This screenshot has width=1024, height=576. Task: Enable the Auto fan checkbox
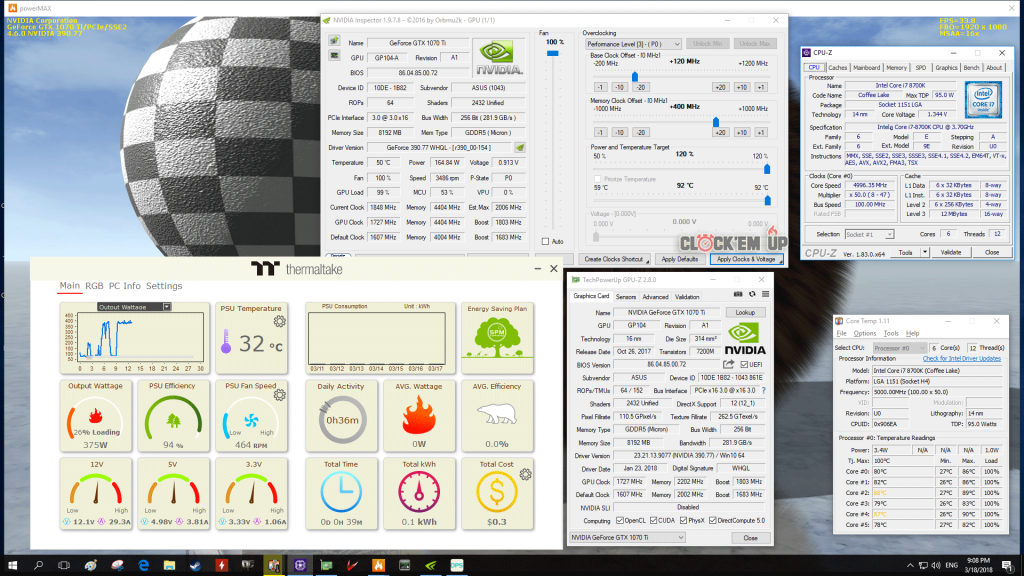click(545, 241)
